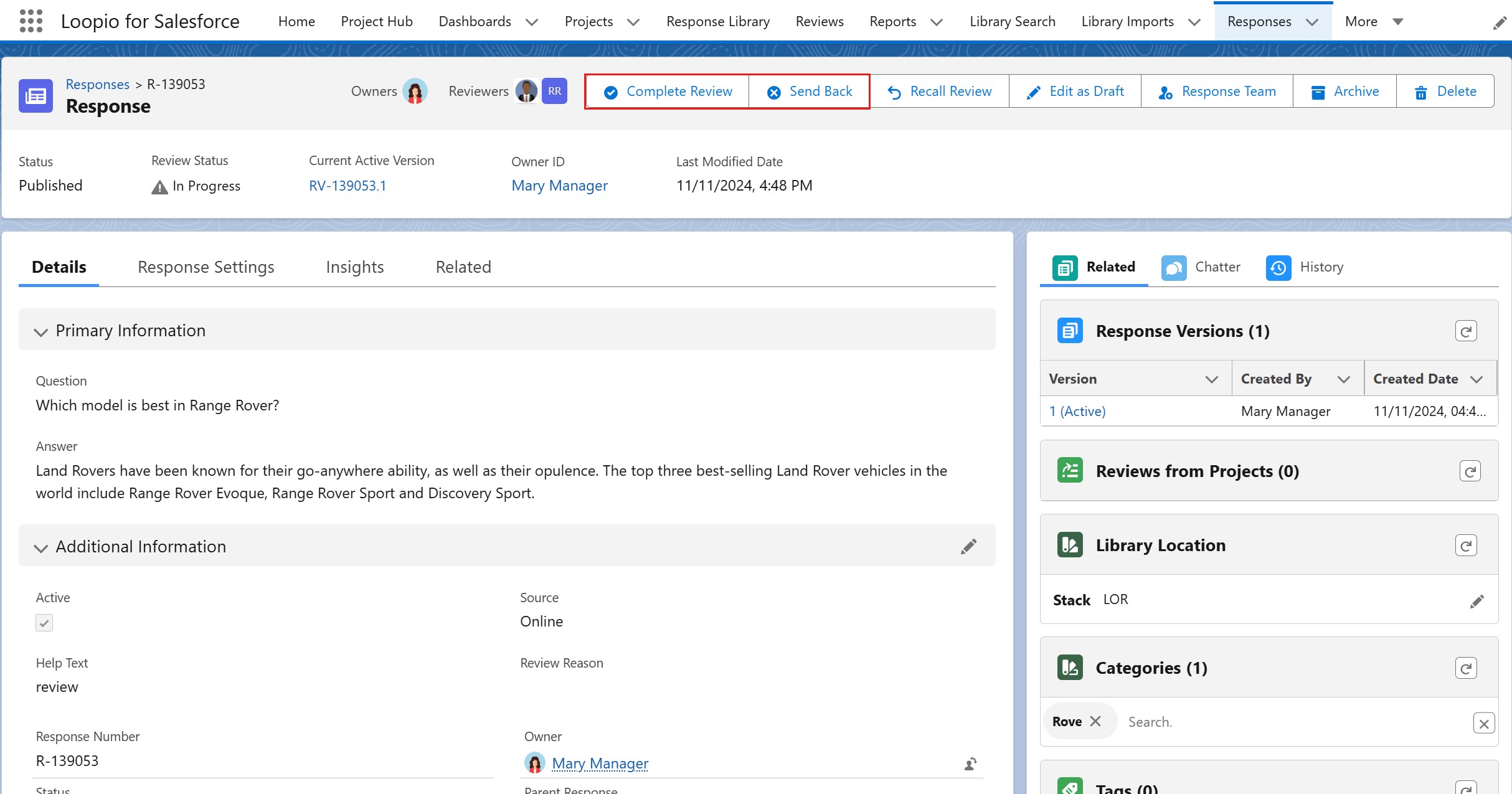Open the Related tab beside Insights
The image size is (1512, 794).
pos(463,267)
